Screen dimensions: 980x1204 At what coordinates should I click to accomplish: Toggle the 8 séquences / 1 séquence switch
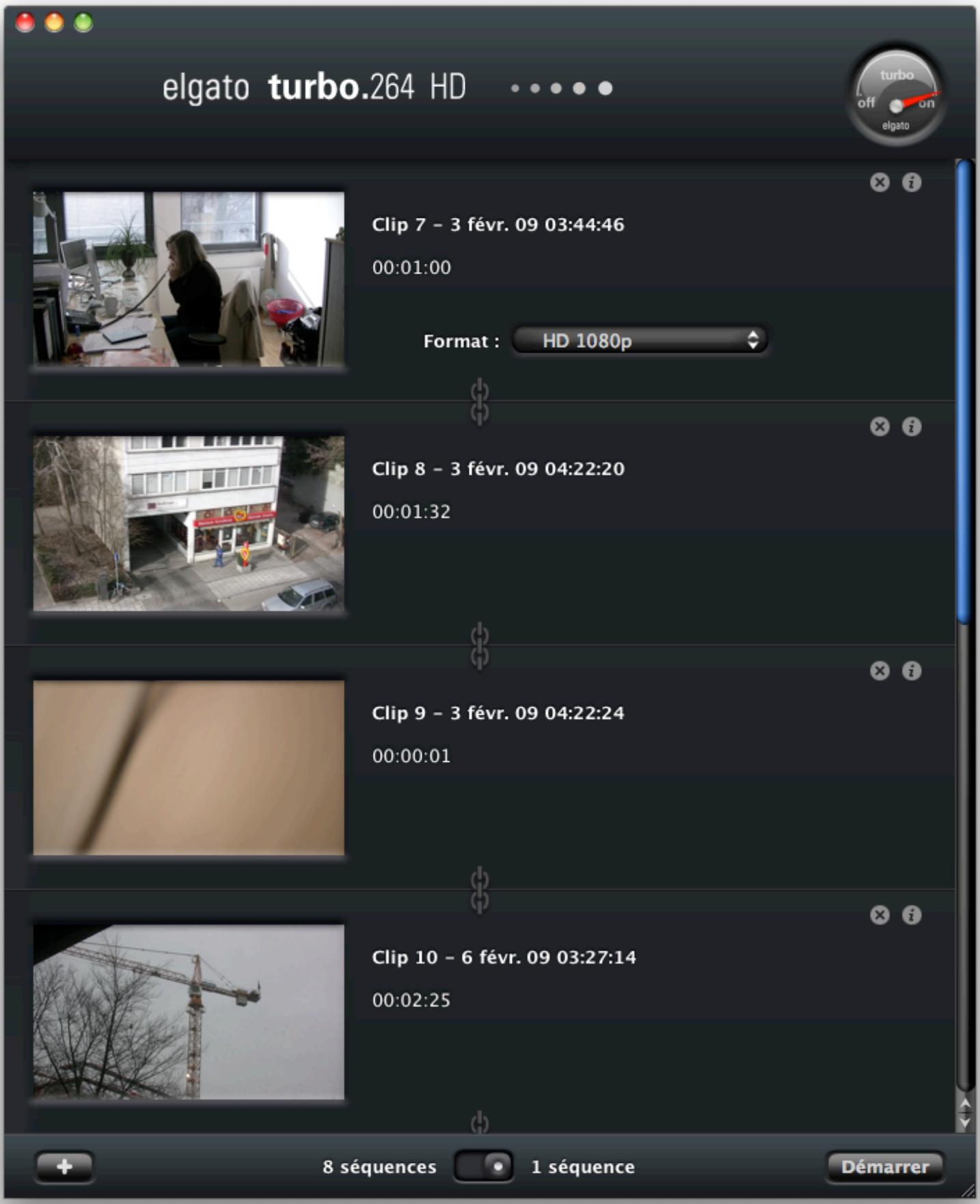coord(484,1166)
